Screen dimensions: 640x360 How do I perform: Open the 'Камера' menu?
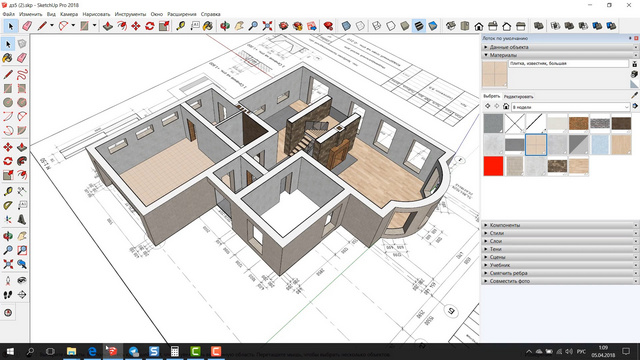[x=69, y=14]
